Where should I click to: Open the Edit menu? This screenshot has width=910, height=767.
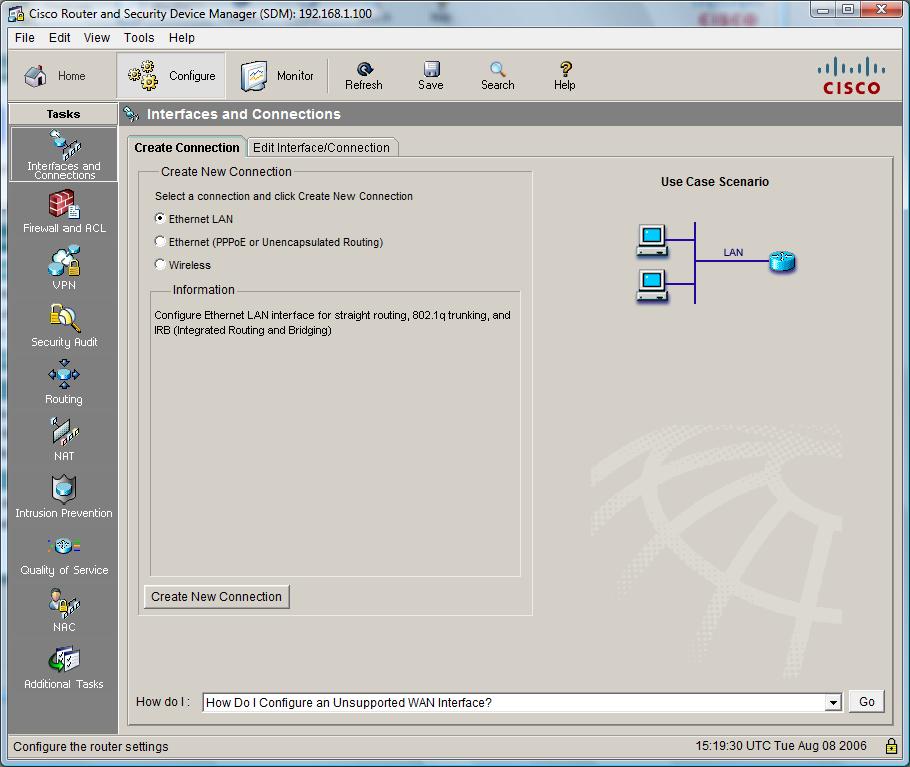[60, 37]
